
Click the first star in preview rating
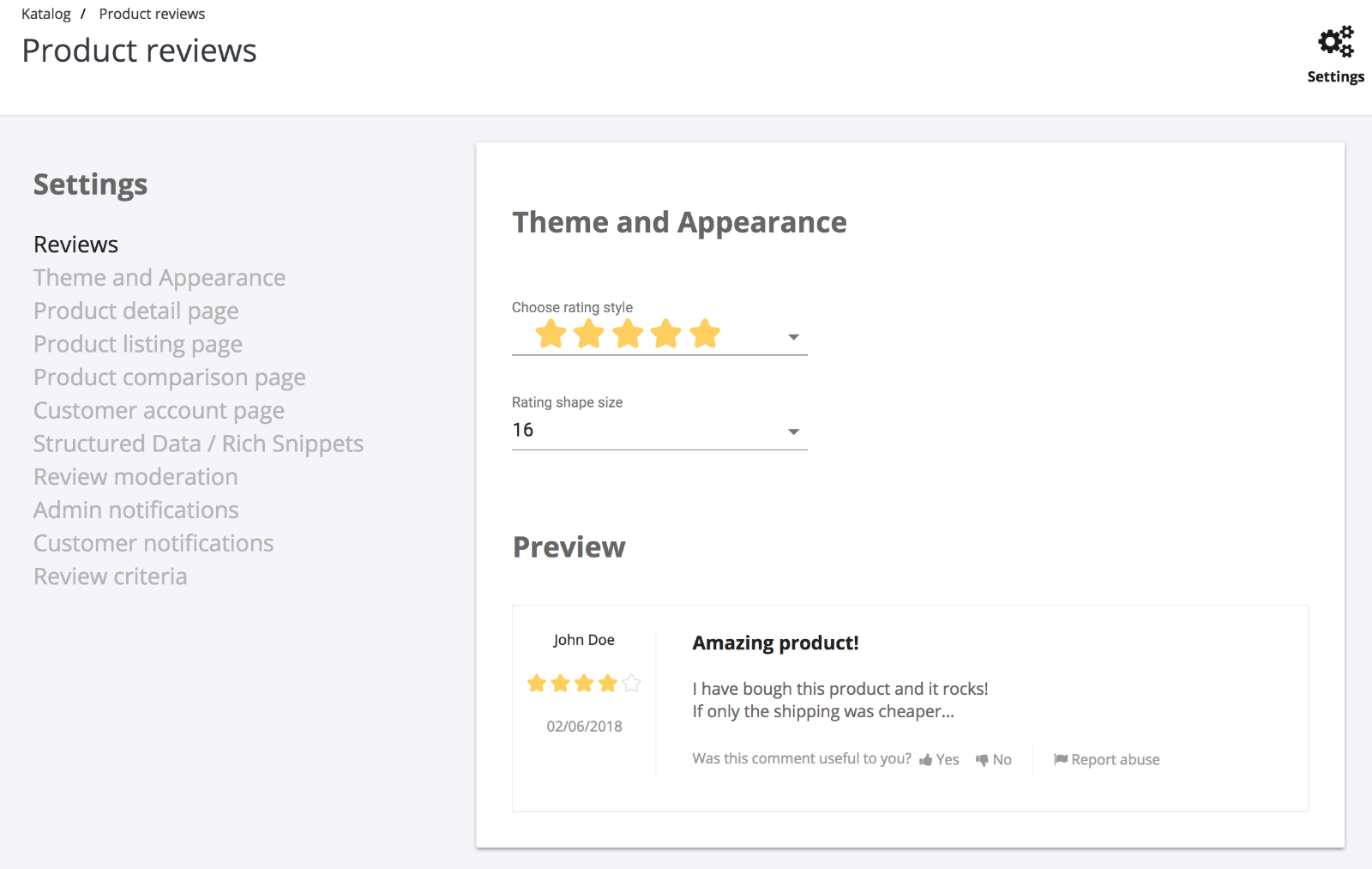point(537,683)
